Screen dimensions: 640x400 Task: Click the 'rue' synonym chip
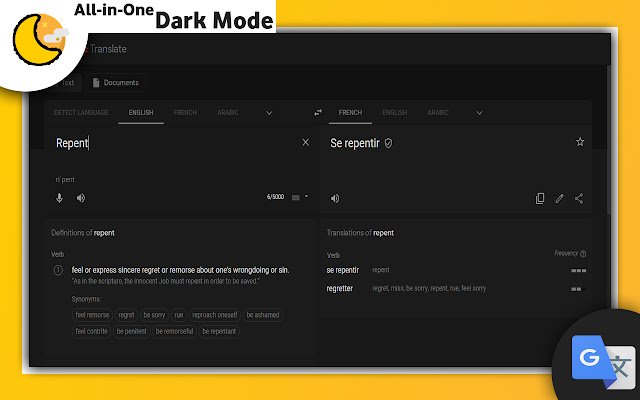(x=179, y=315)
